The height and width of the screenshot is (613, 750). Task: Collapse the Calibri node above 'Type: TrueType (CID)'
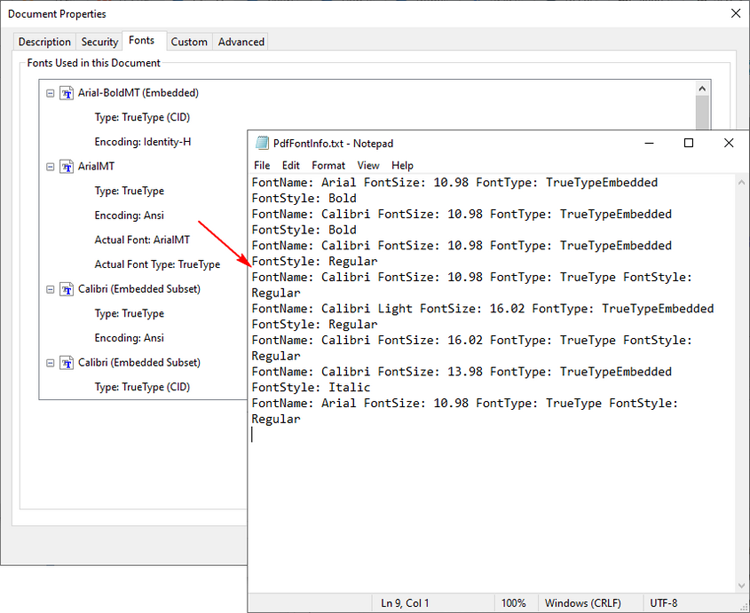pyautogui.click(x=50, y=363)
